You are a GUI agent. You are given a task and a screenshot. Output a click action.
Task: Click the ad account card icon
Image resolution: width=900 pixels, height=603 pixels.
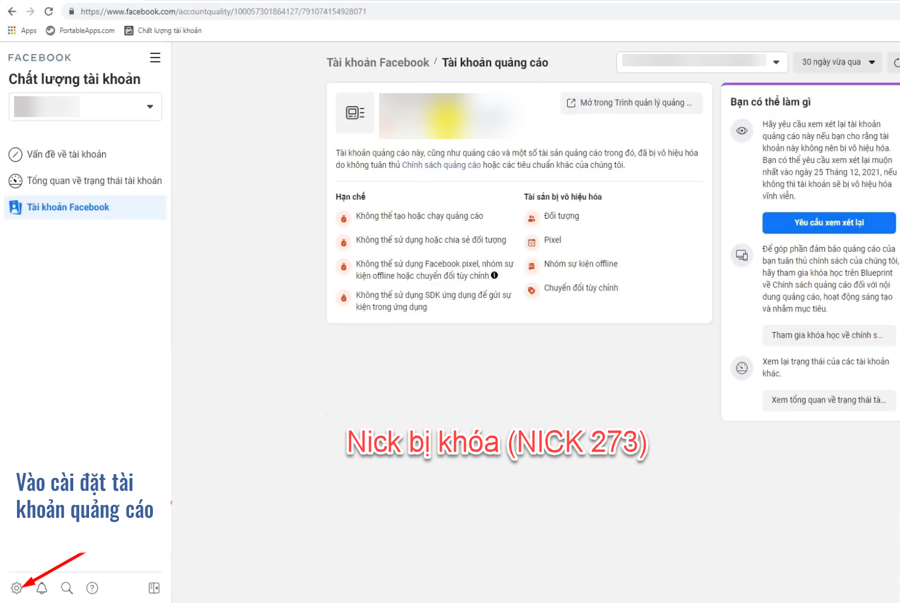coord(355,113)
